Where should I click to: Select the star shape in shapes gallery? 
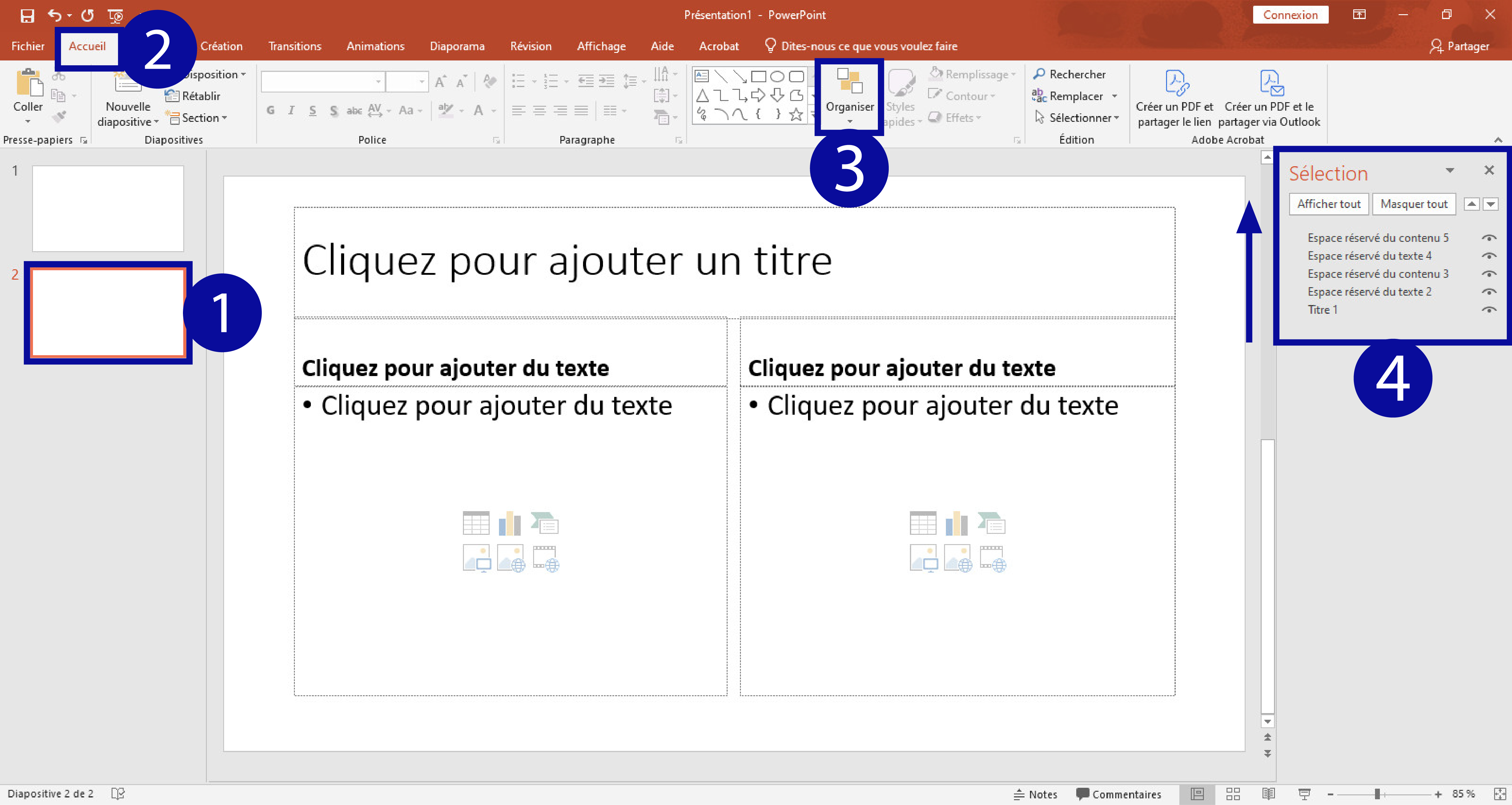point(796,114)
